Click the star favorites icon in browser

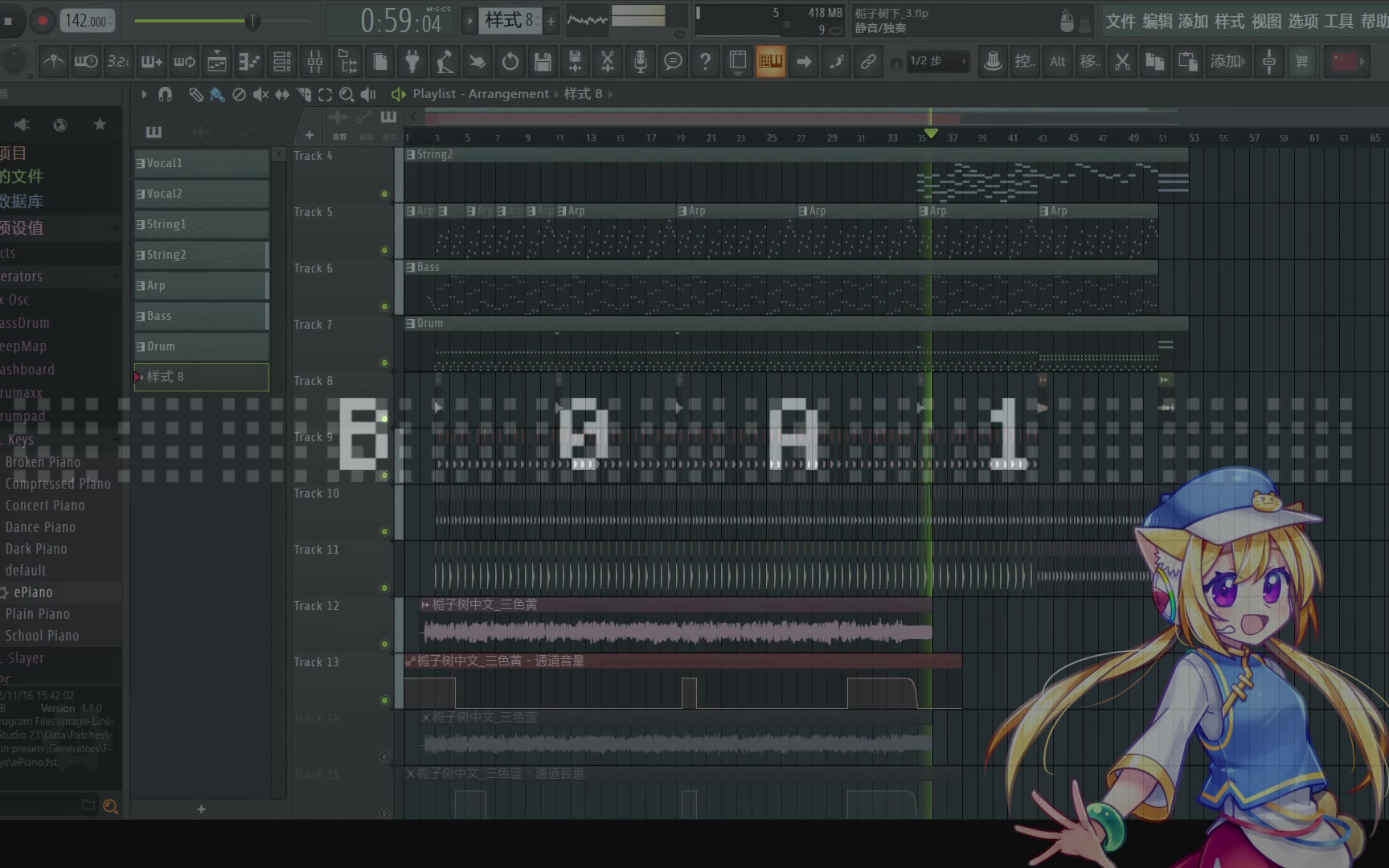click(100, 125)
